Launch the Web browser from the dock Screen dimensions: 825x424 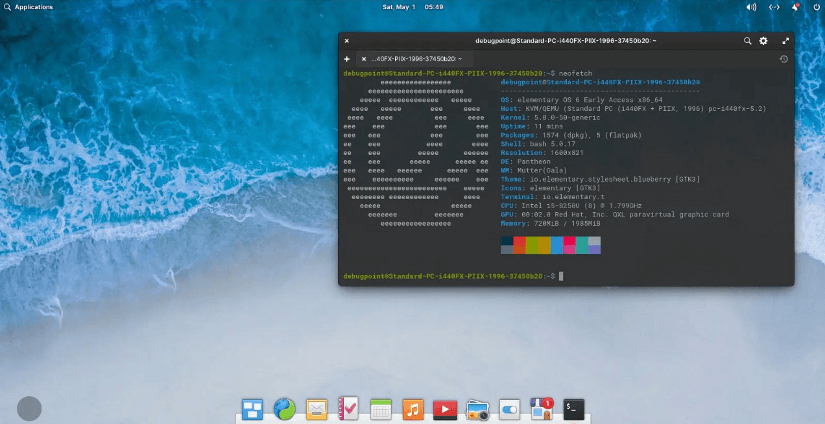pos(285,409)
